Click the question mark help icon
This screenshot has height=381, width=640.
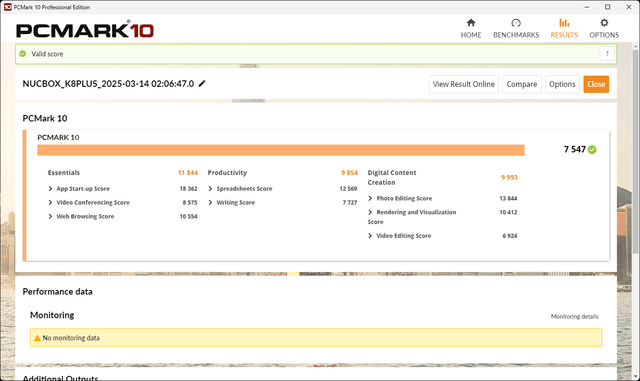(x=607, y=53)
